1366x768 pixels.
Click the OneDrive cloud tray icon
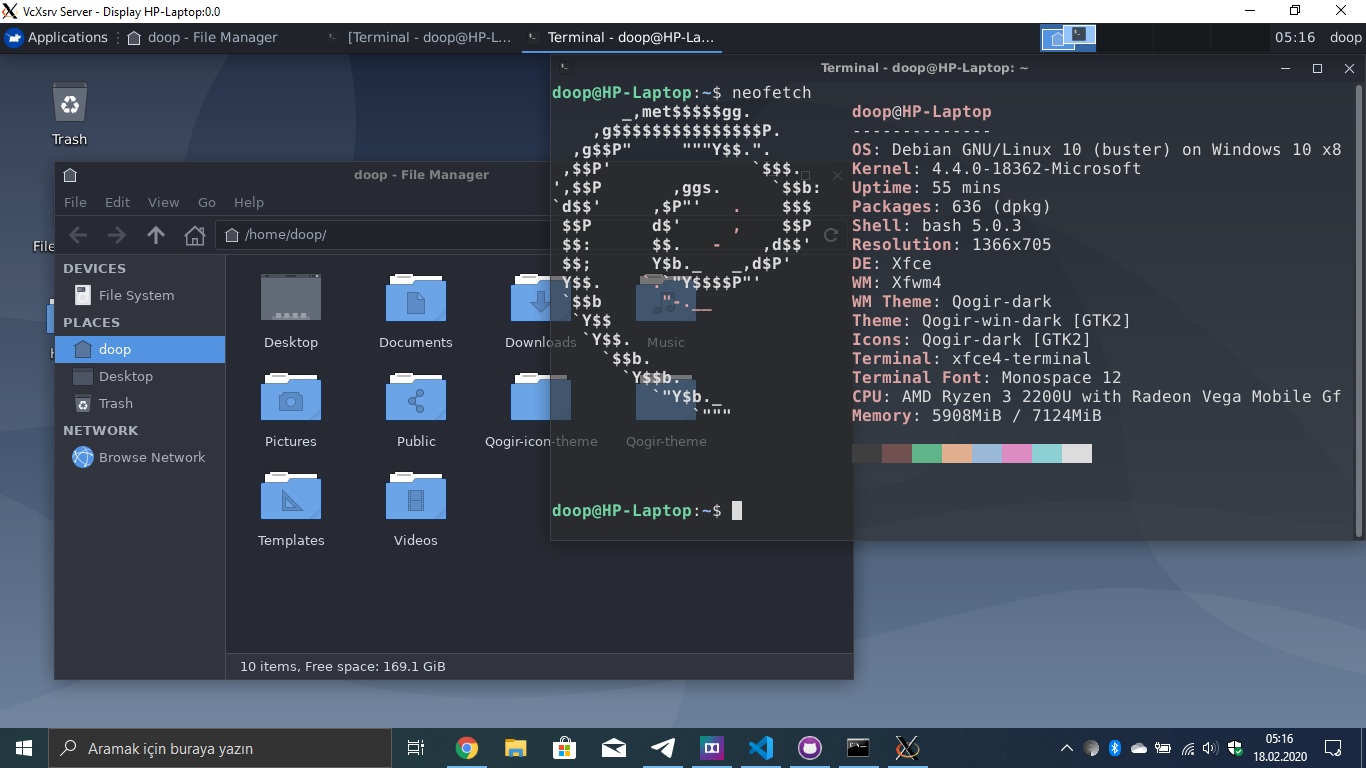1139,748
